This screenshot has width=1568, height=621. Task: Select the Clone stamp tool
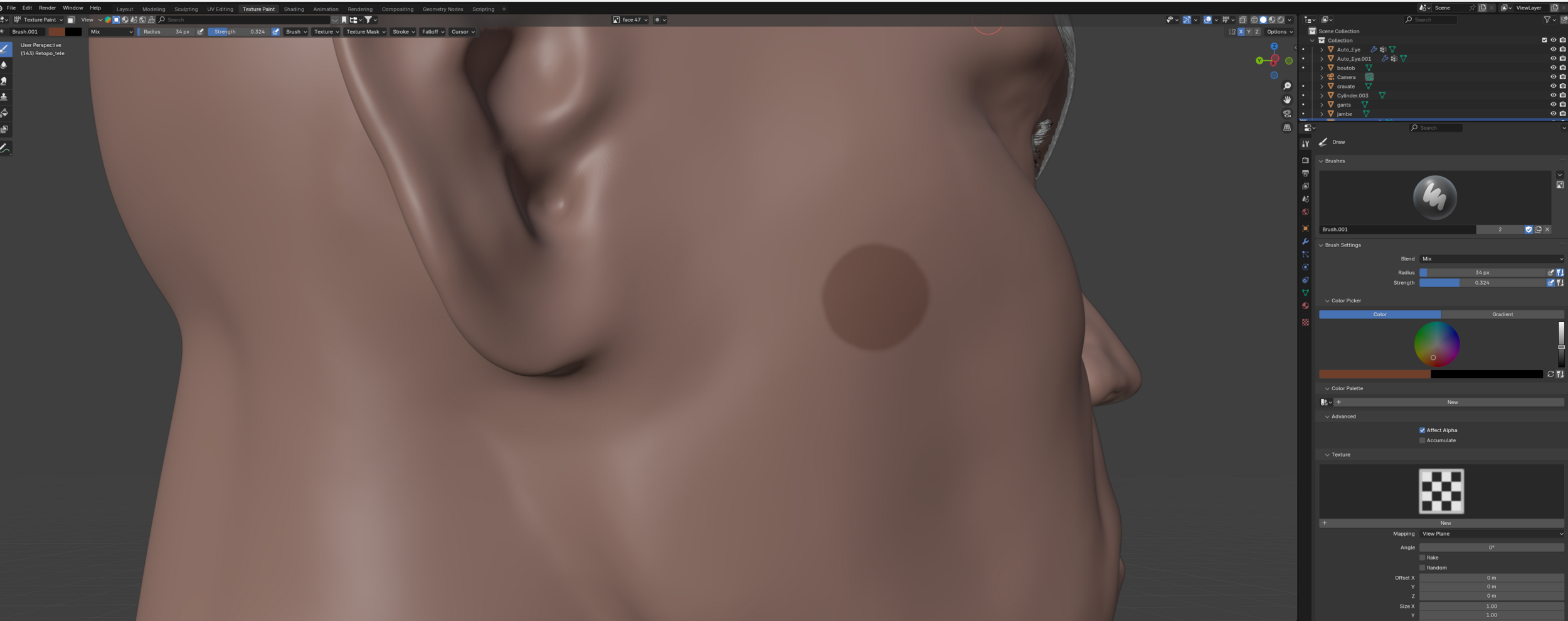[x=5, y=97]
